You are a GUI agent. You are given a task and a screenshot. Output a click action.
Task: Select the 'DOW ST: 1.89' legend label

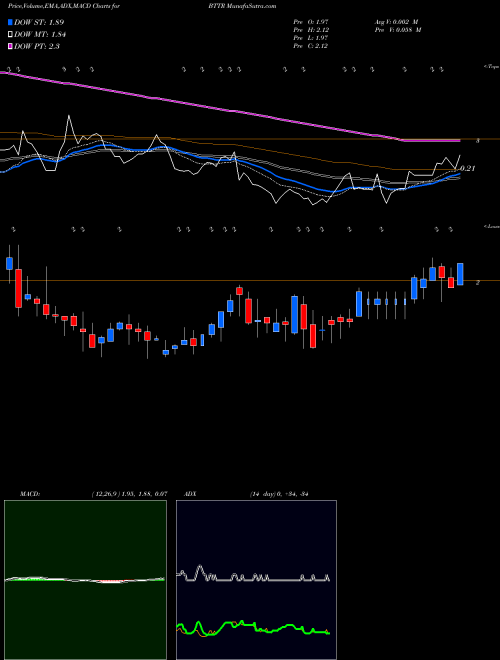point(39,22)
